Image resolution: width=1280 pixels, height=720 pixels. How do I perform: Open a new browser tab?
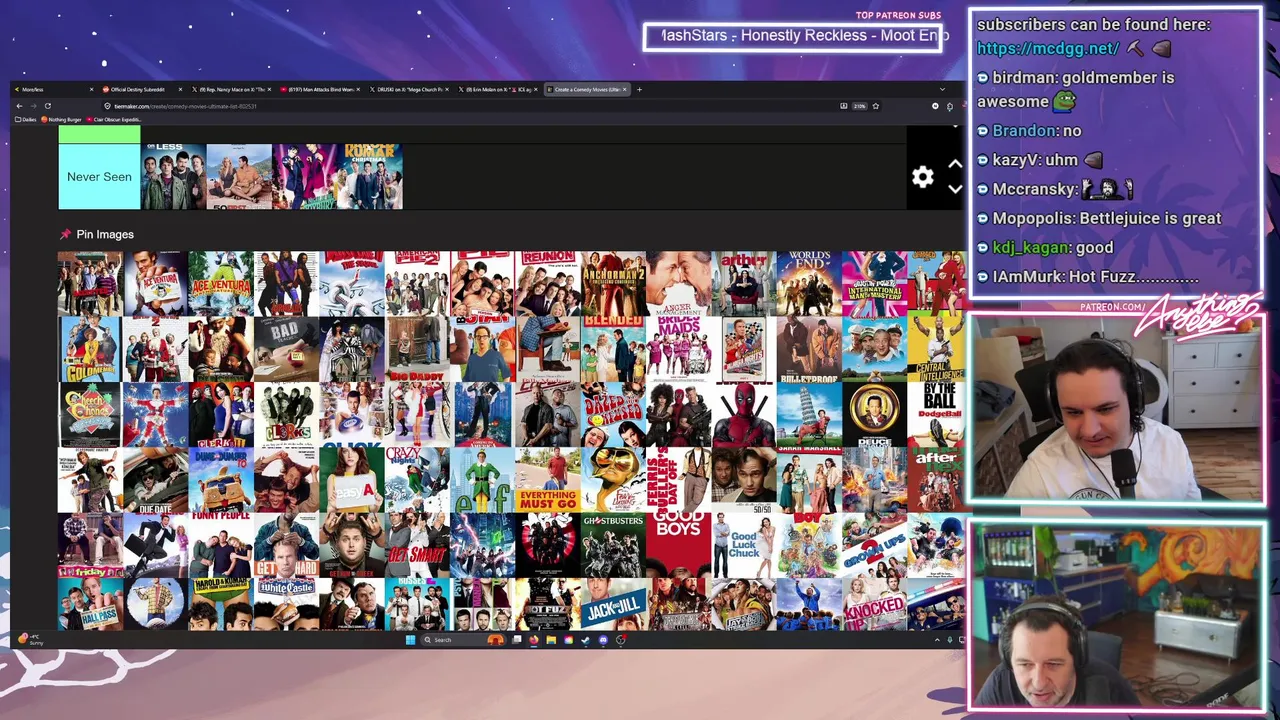[639, 89]
